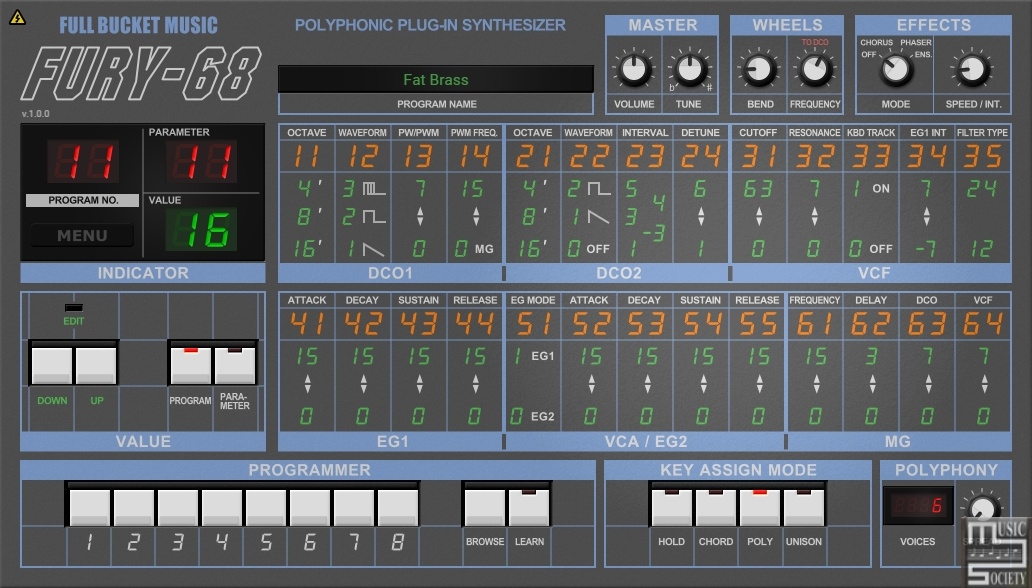This screenshot has width=1032, height=588.
Task: Click the effects Speed / Int. knob
Action: (972, 69)
